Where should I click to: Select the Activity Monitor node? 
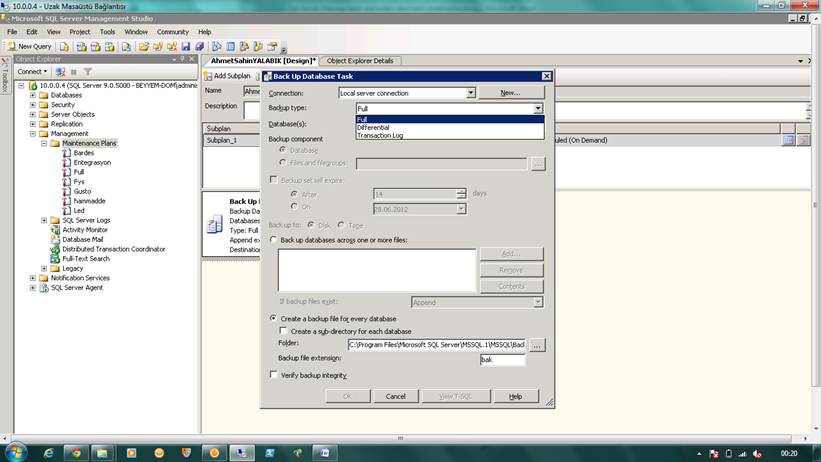click(84, 230)
